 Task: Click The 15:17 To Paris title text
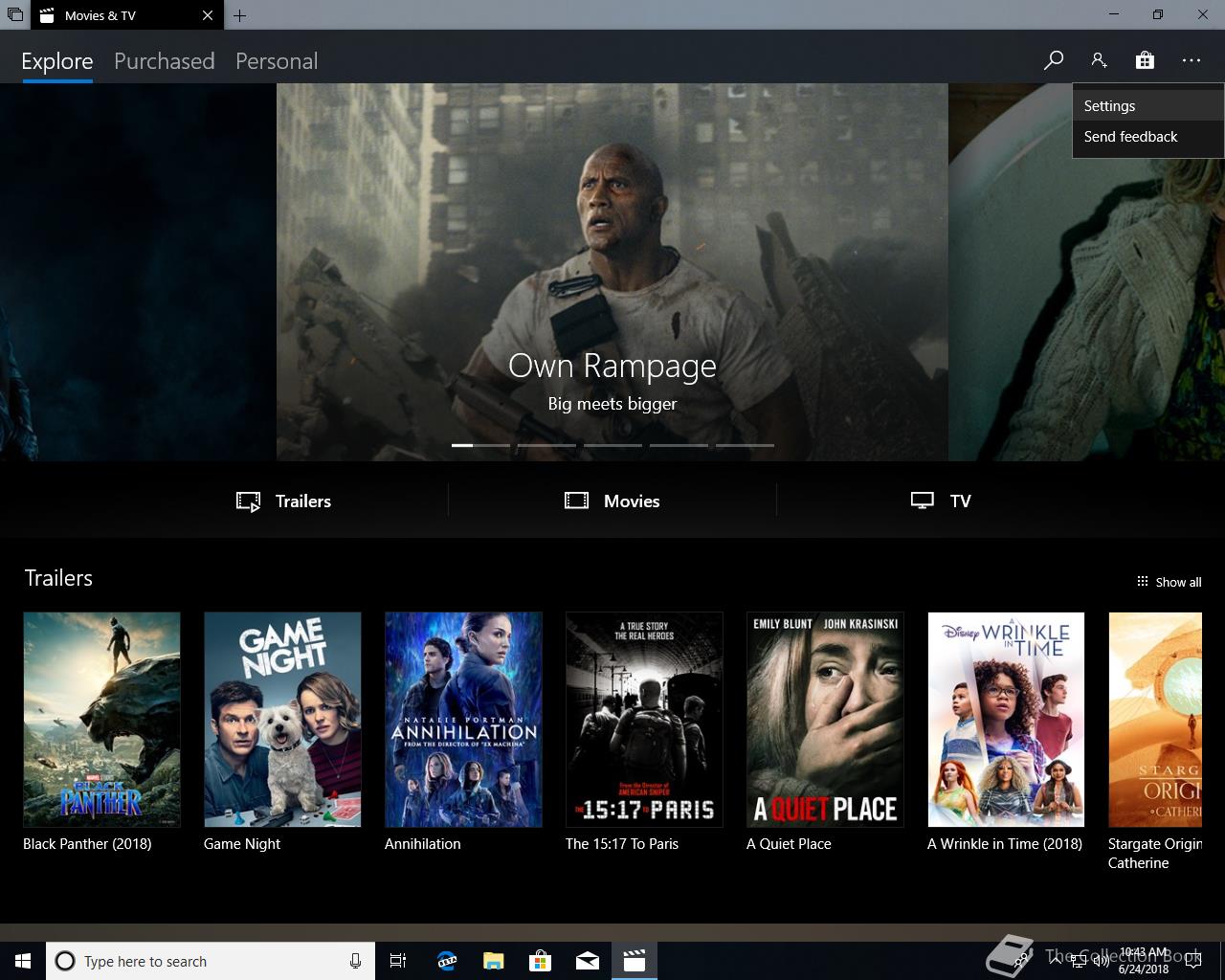(x=622, y=844)
